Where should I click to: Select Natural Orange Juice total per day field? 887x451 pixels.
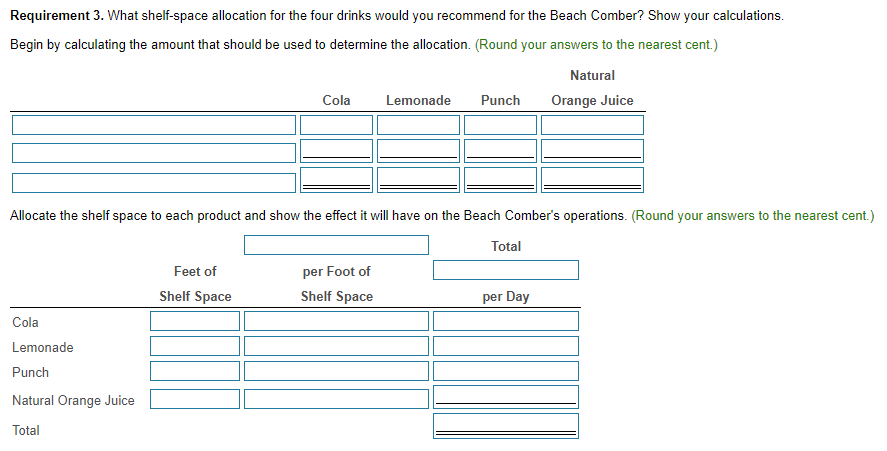(506, 397)
